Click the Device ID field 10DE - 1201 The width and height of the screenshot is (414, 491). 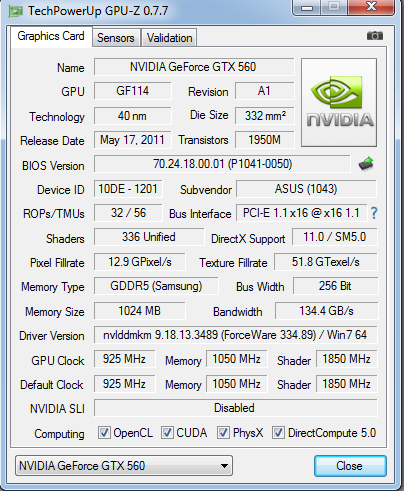tap(128, 189)
